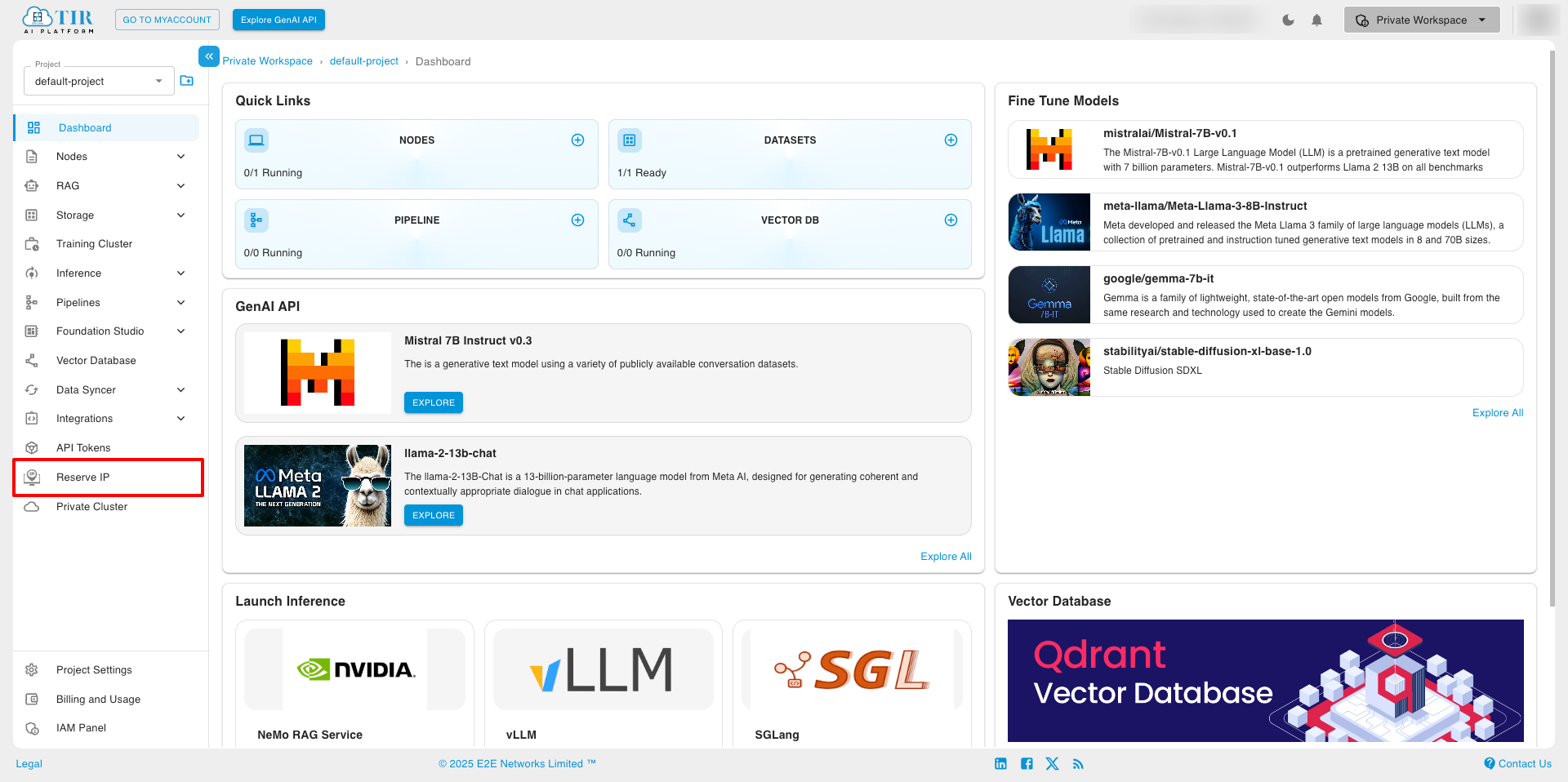Expand the Pipelines sidebar chevron
This screenshot has width=1568, height=782.
(x=181, y=303)
